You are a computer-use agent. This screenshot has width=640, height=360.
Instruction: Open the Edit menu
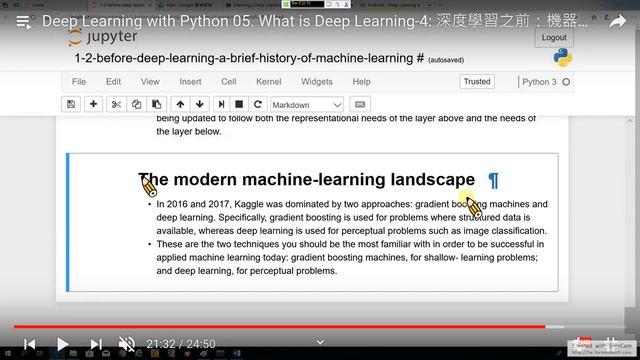[113, 82]
